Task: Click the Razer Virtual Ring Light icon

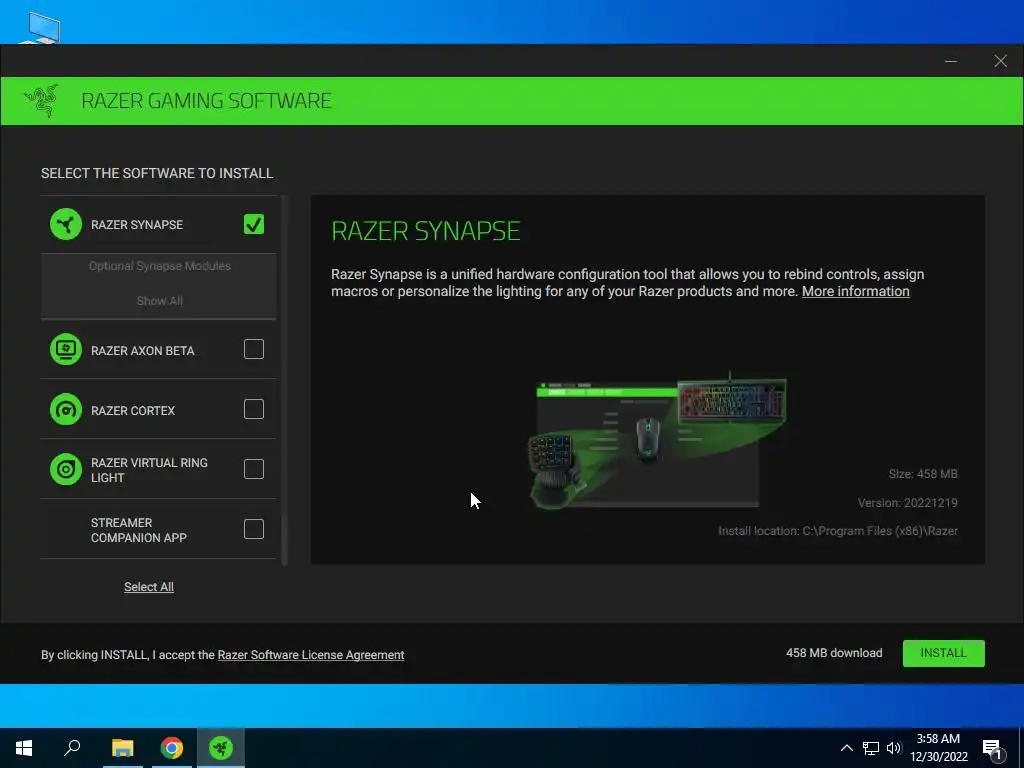Action: 66,470
